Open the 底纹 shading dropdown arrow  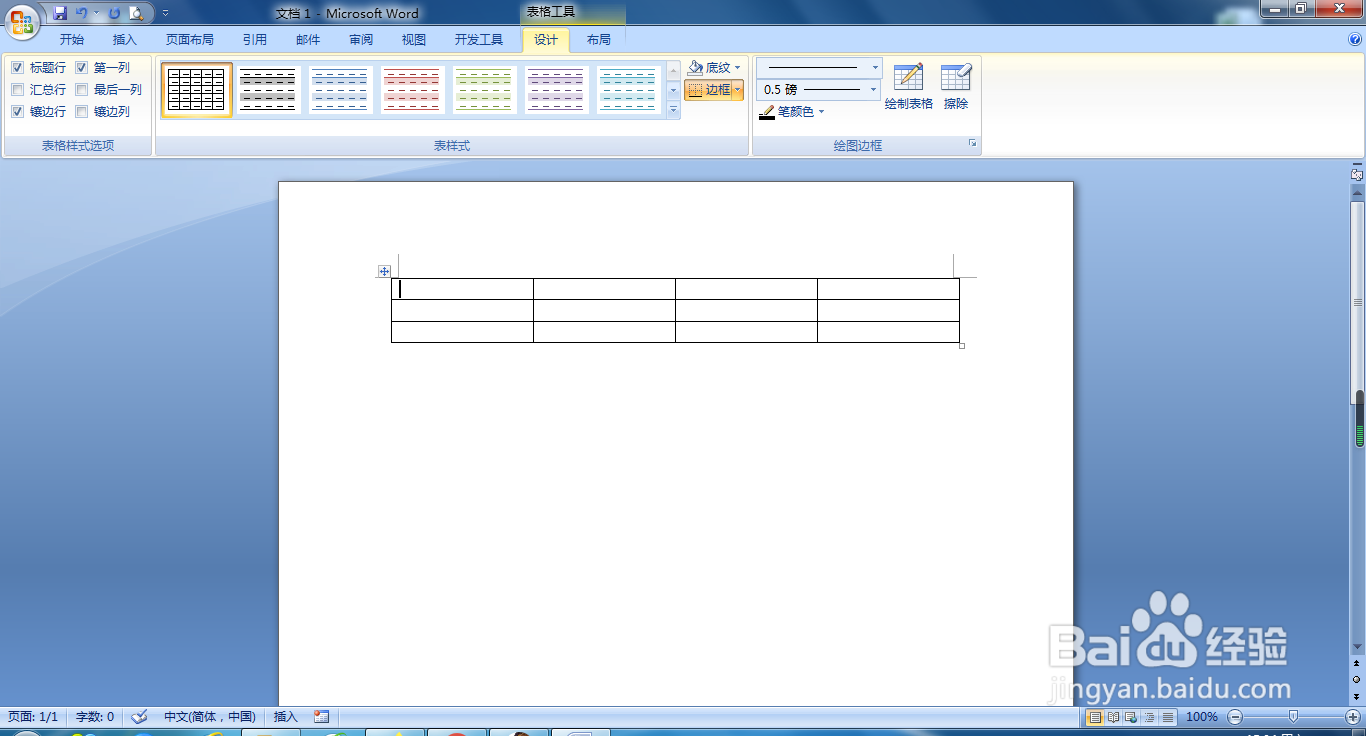pyautogui.click(x=738, y=68)
